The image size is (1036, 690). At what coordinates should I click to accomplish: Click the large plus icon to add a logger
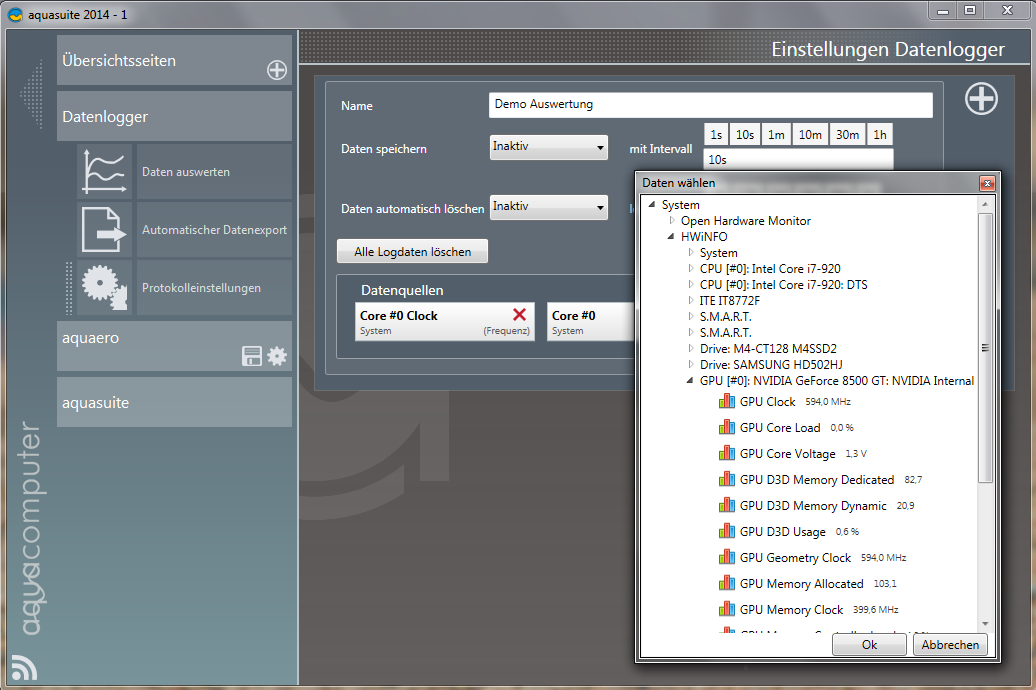(981, 99)
